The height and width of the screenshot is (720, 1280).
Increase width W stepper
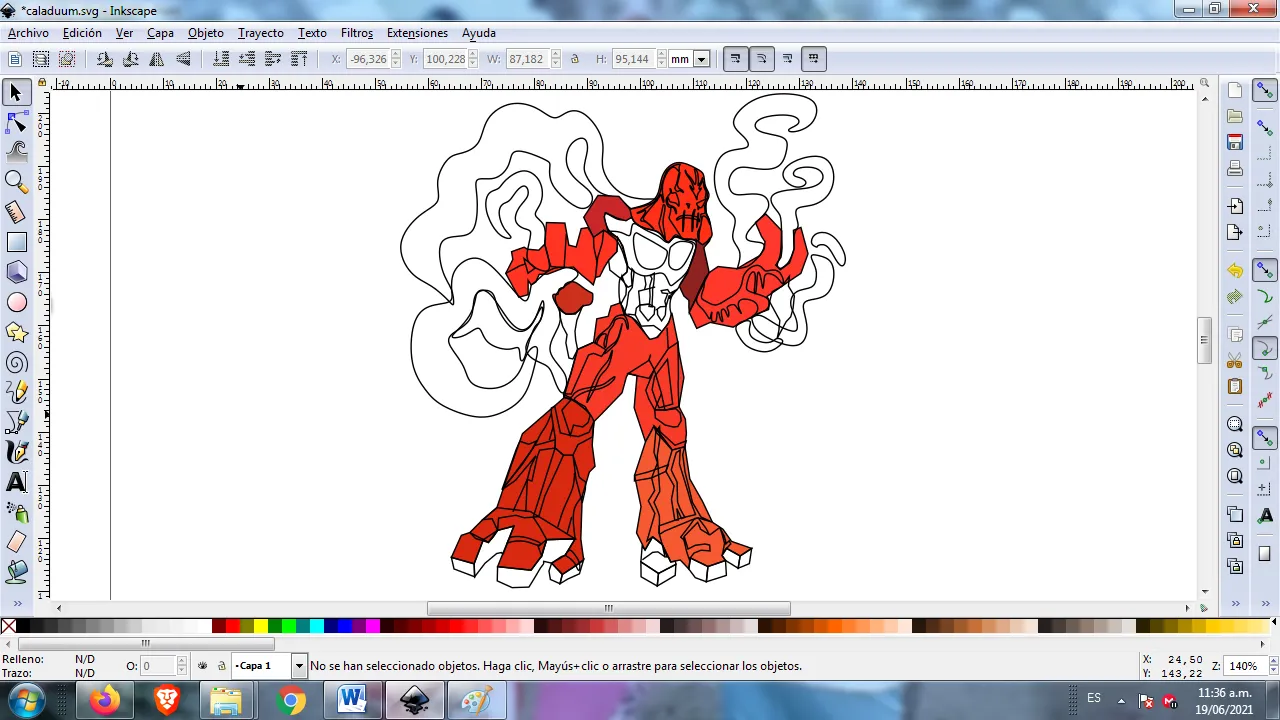[556, 55]
